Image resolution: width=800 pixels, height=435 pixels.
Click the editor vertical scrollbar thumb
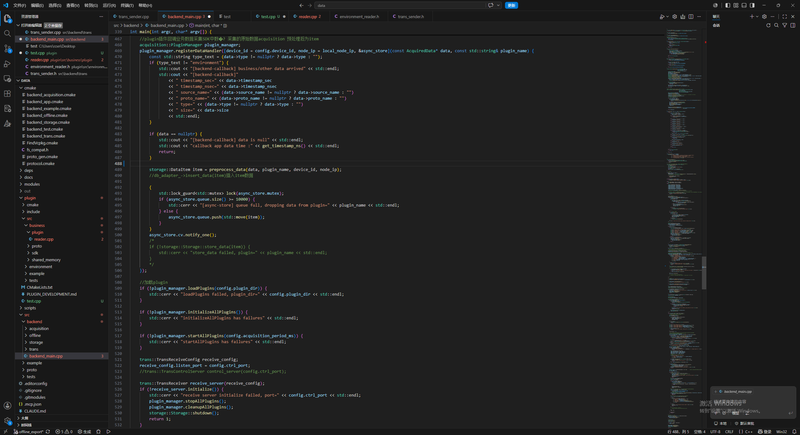[x=704, y=272]
